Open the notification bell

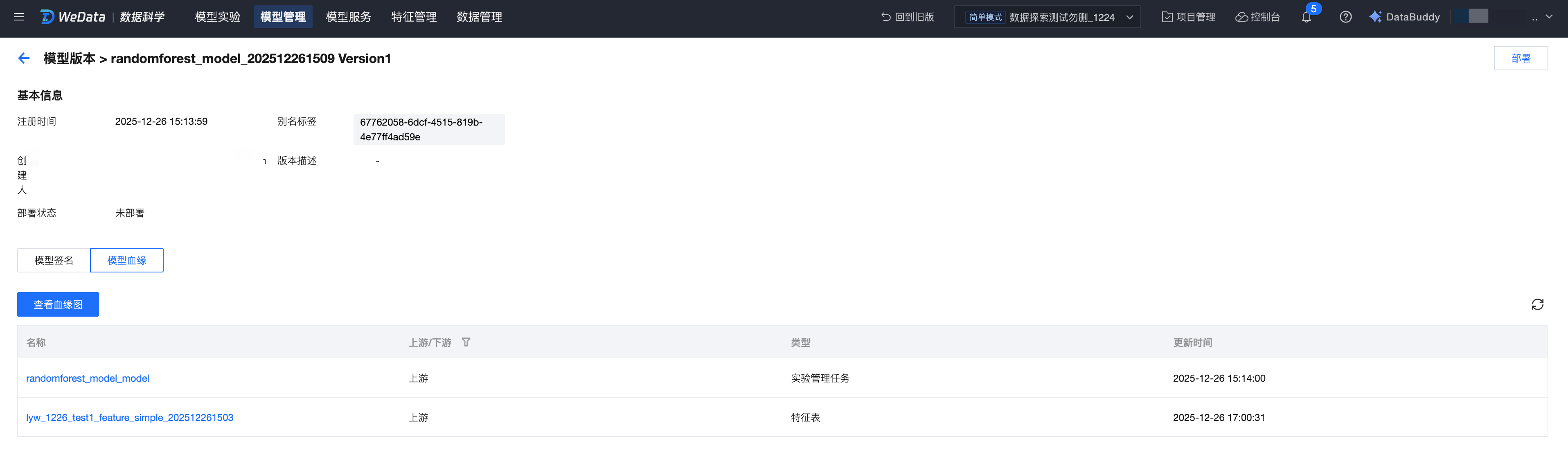[1306, 17]
